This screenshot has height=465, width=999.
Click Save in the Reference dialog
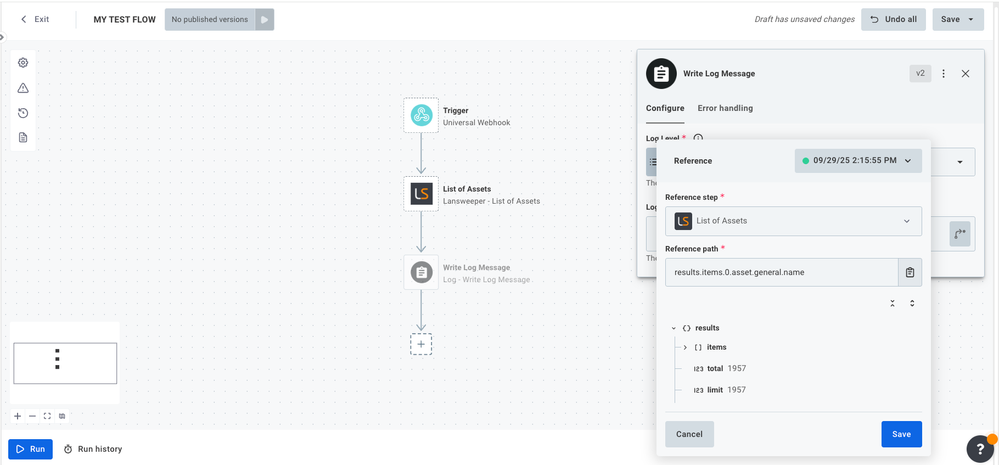(901, 434)
